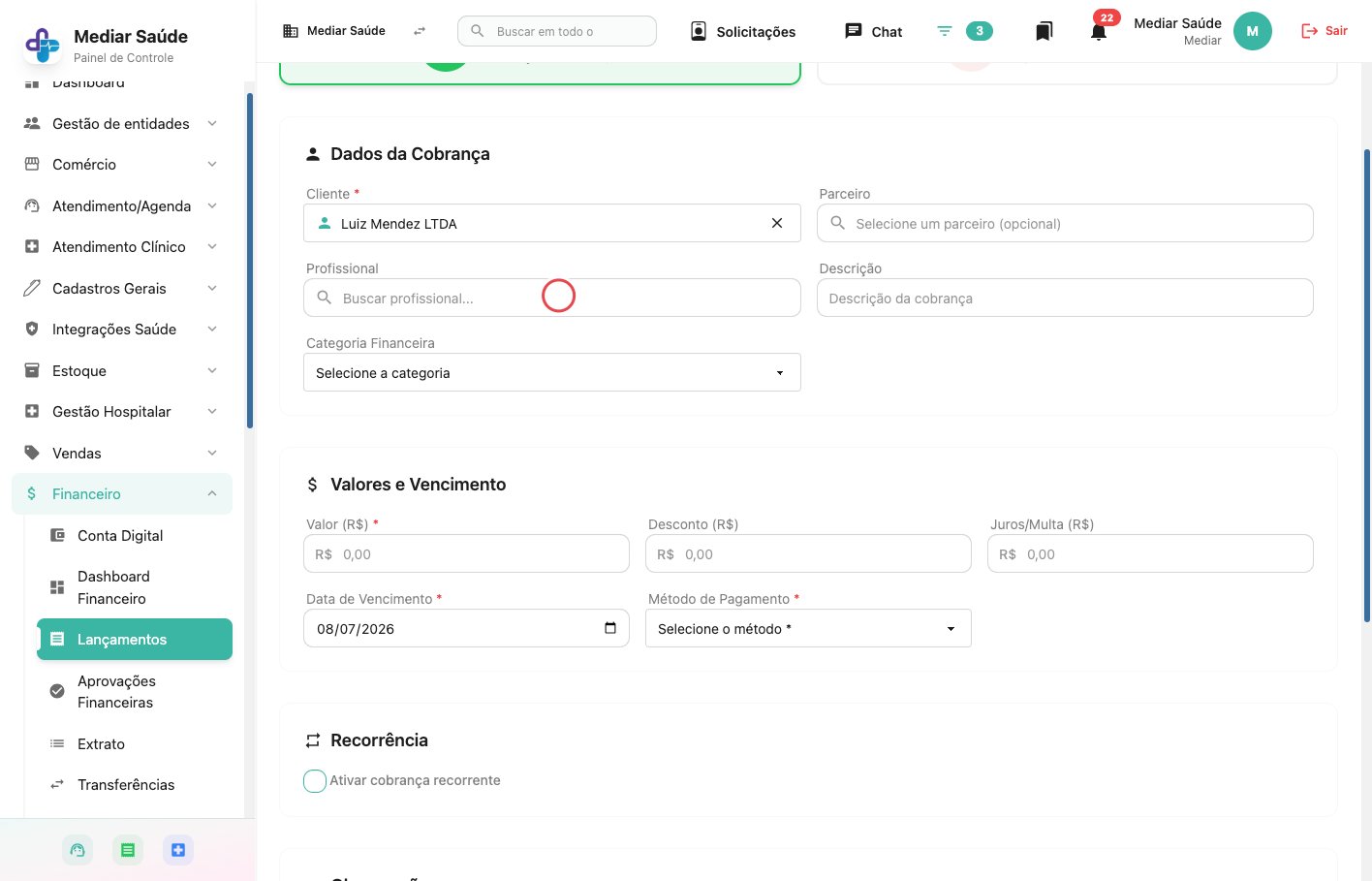
Task: Click the green list icon in sidebar footer
Action: [127, 850]
